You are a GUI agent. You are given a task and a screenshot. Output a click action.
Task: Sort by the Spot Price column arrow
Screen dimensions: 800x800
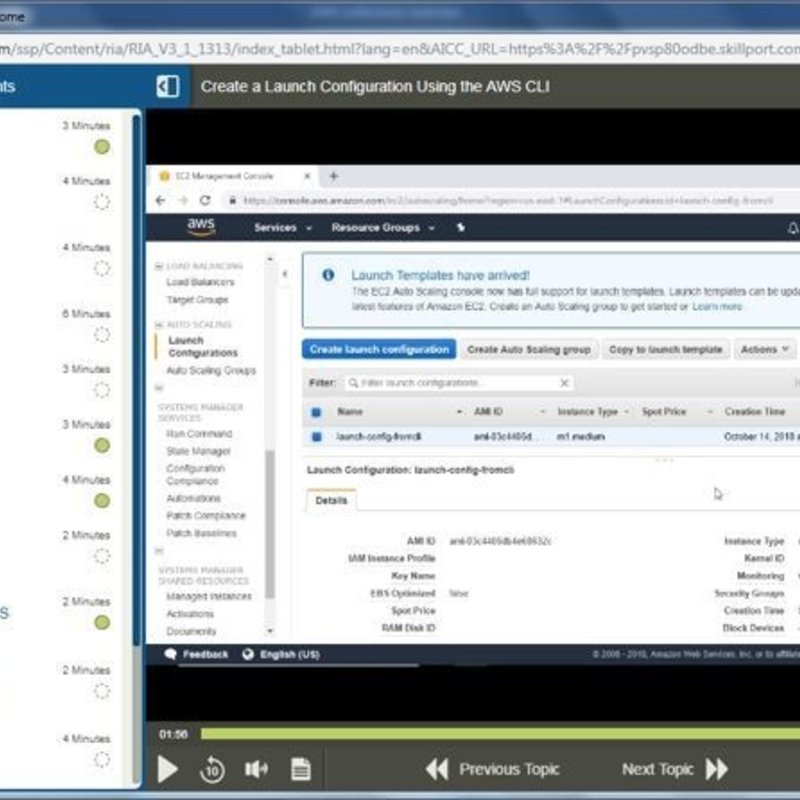710,412
